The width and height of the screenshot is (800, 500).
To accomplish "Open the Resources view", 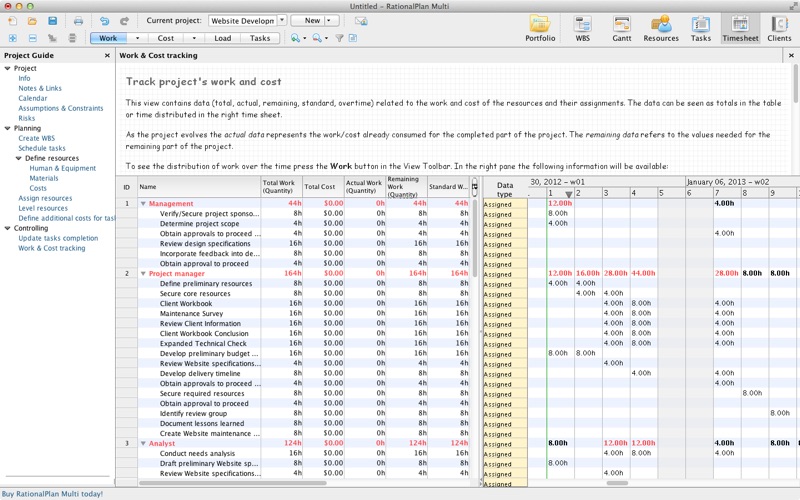I will point(660,27).
